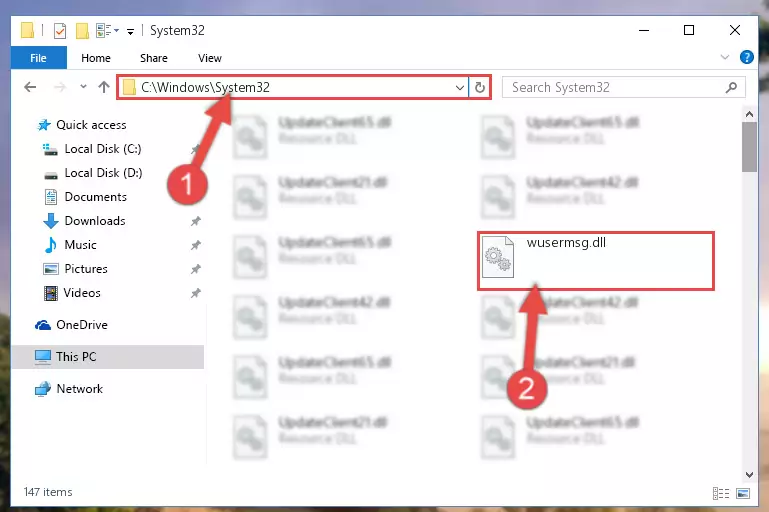Go back using the Back arrow
769x512 pixels.
pos(30,87)
